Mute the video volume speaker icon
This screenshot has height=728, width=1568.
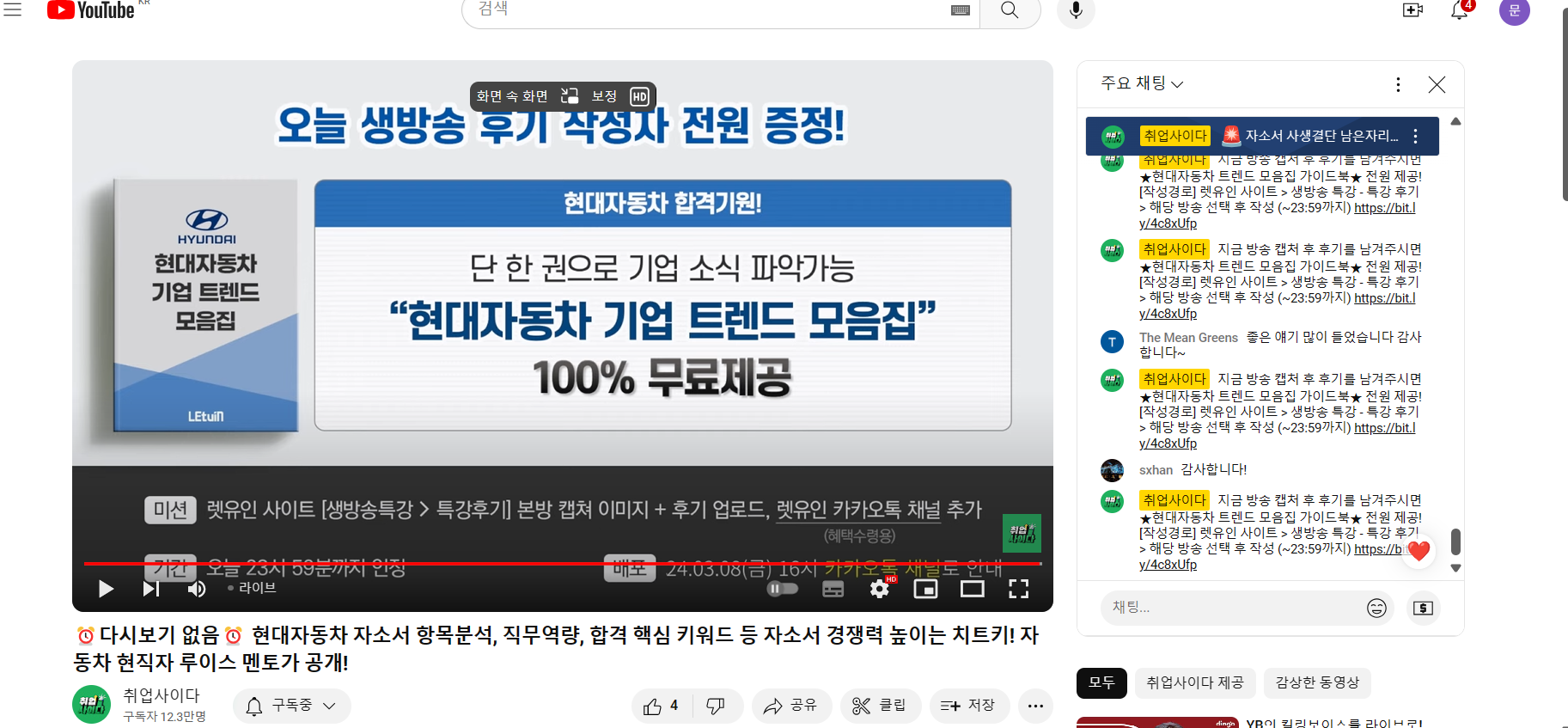pyautogui.click(x=197, y=589)
